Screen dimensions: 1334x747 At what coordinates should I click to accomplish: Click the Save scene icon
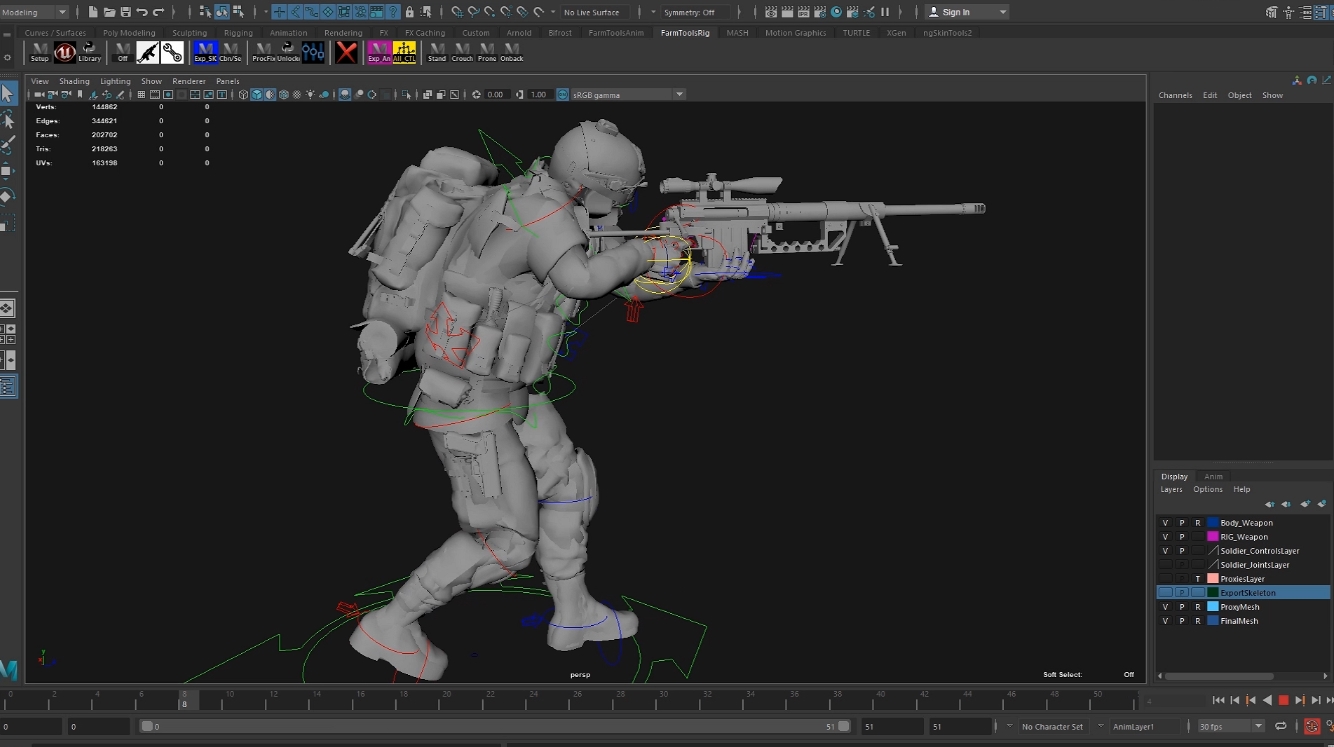(125, 12)
